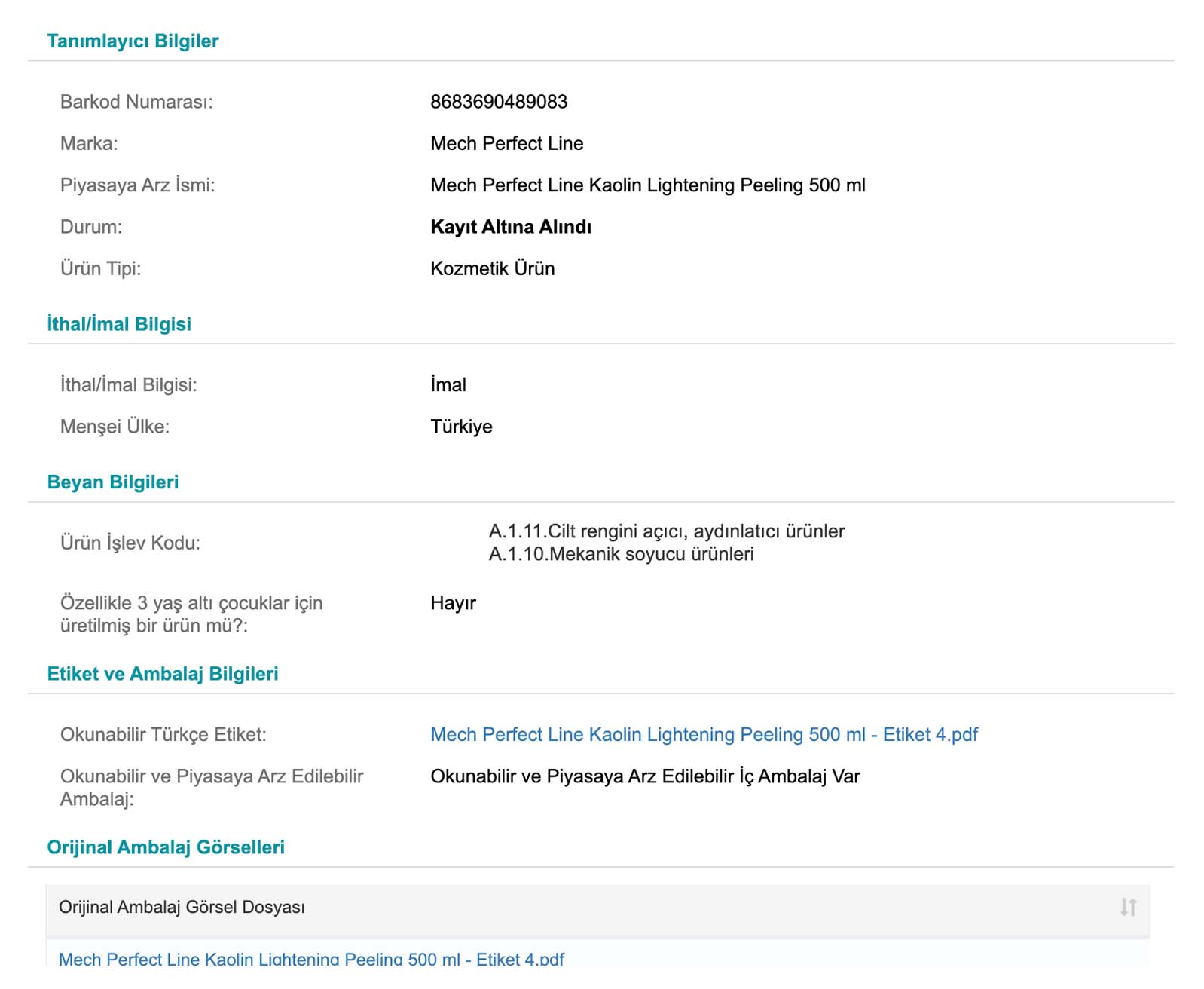Click the İmal value text
The image size is (1204, 989).
click(448, 385)
